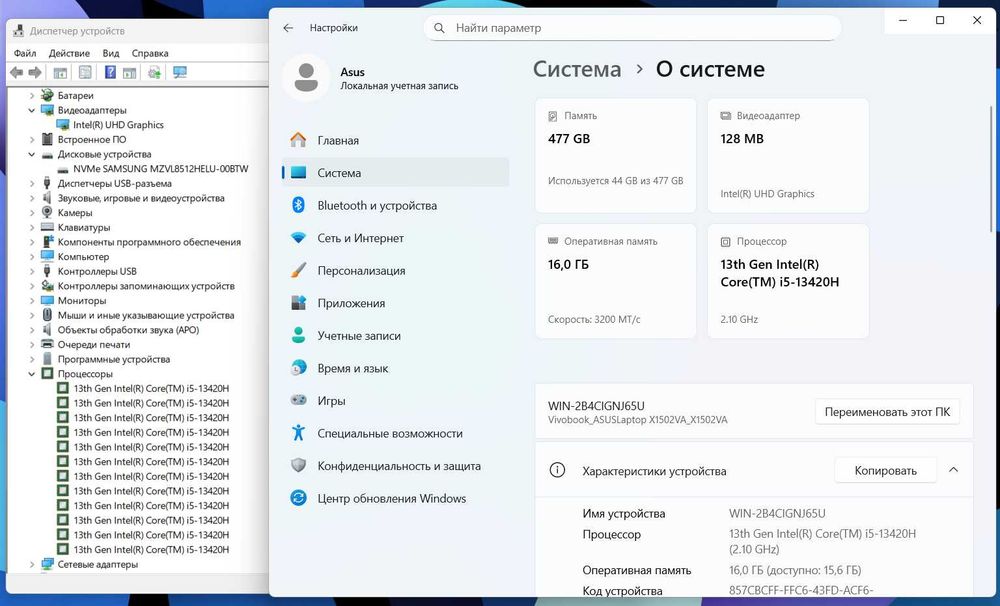Select Intel(R) UHD Graphics in device tree
1000x606 pixels.
118,125
